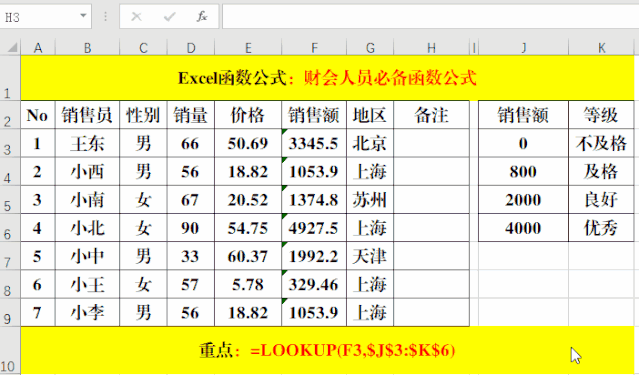Click quantity cell '33'
The width and height of the screenshot is (639, 375).
(x=191, y=256)
